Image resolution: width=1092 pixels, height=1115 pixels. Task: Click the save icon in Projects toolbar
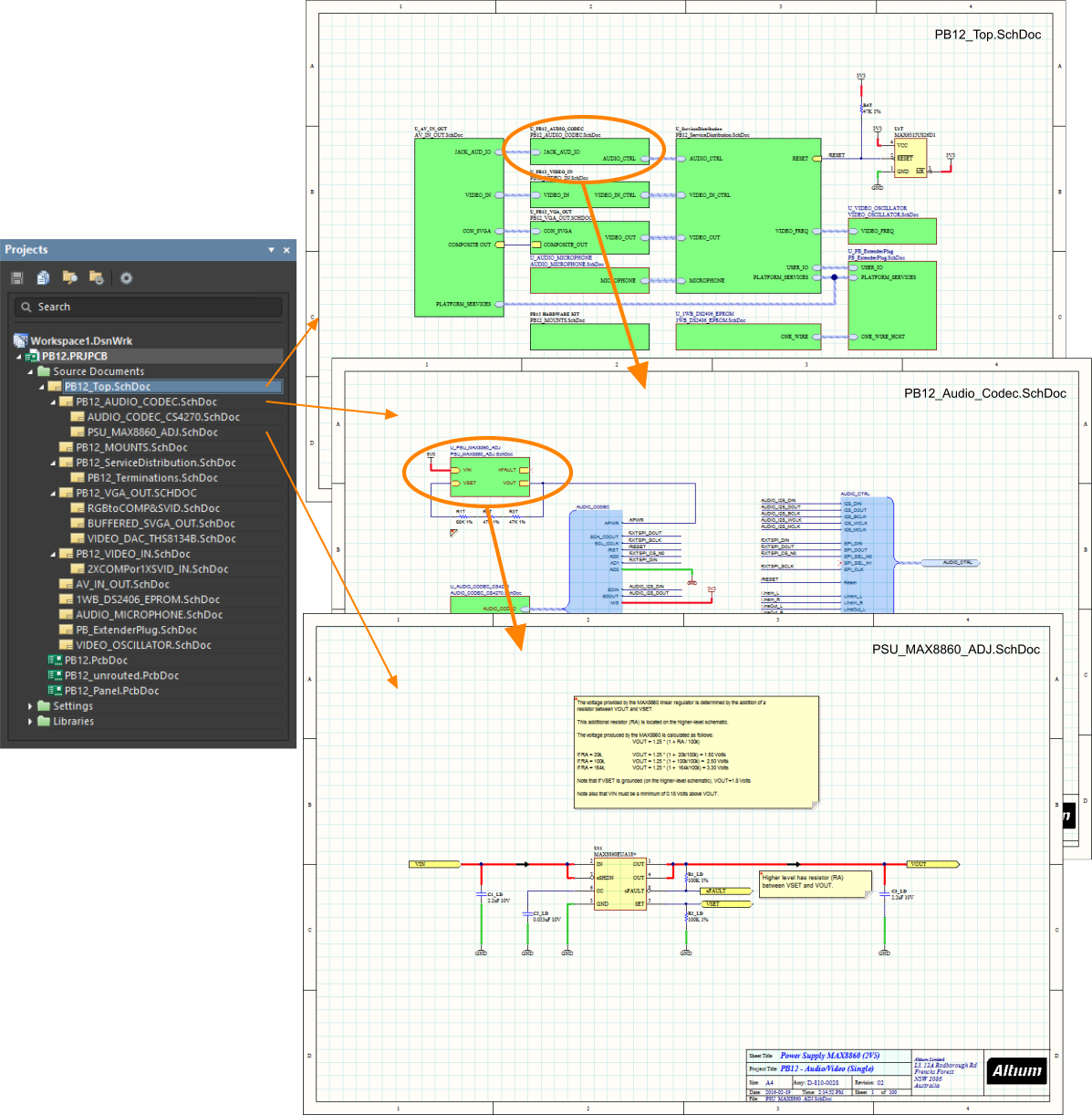point(17,278)
